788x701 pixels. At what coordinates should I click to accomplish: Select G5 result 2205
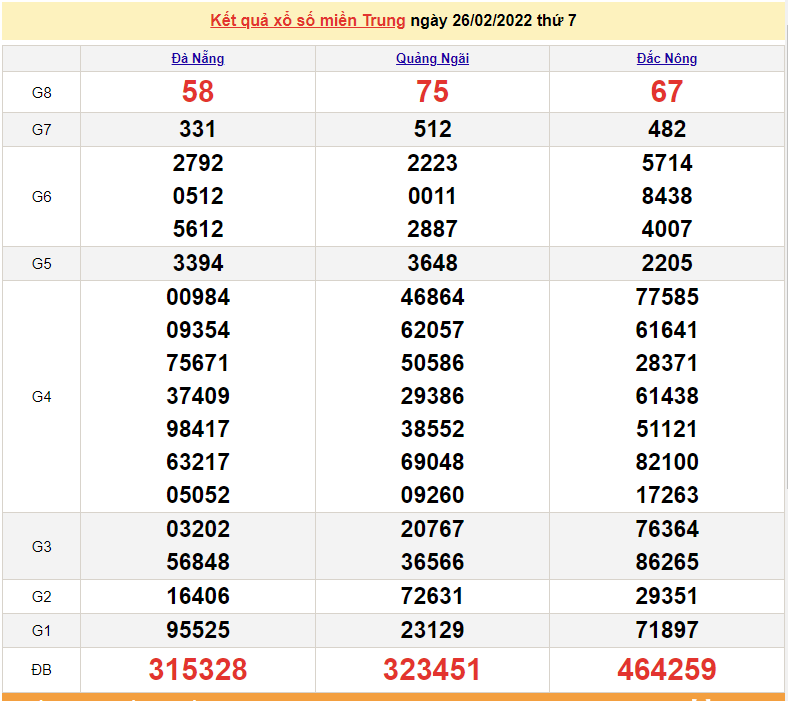666,263
